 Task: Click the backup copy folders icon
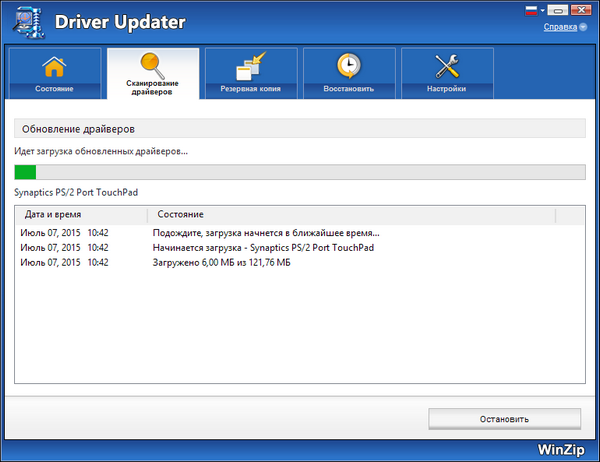click(251, 67)
